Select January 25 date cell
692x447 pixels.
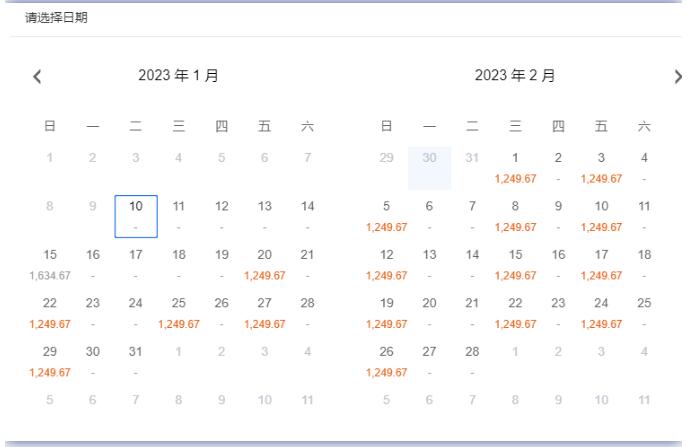coord(179,313)
